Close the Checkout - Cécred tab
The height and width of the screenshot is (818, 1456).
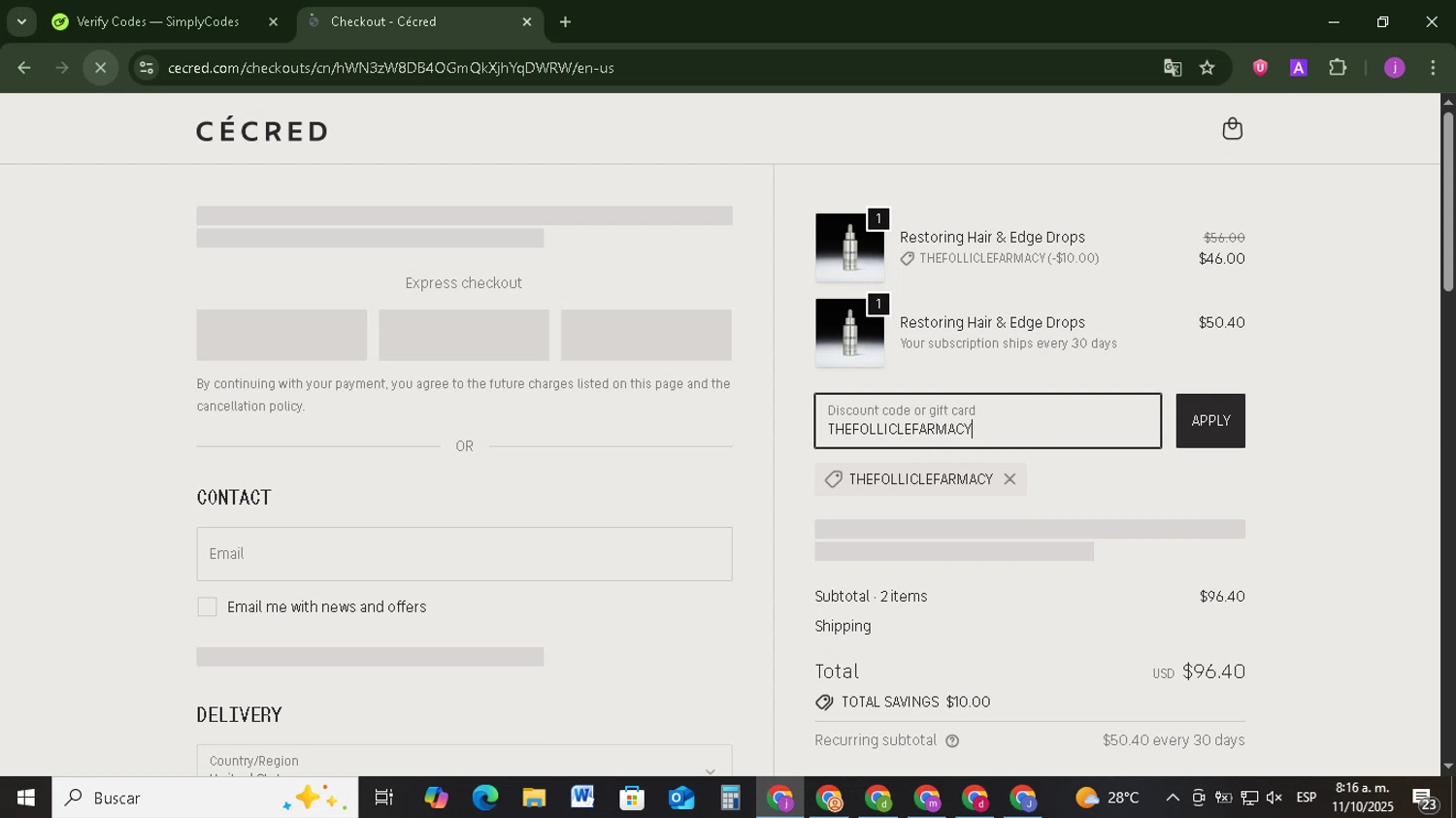point(527,21)
